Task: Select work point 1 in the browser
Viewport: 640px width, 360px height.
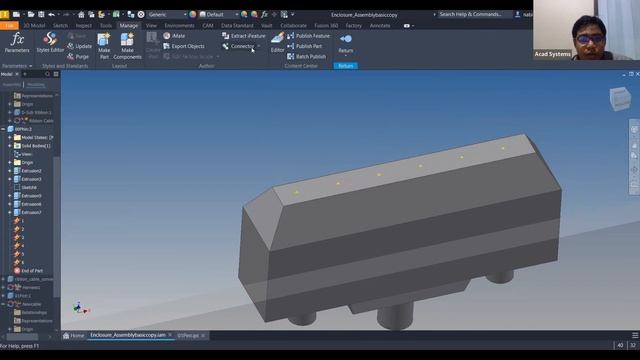Action: pos(19,221)
